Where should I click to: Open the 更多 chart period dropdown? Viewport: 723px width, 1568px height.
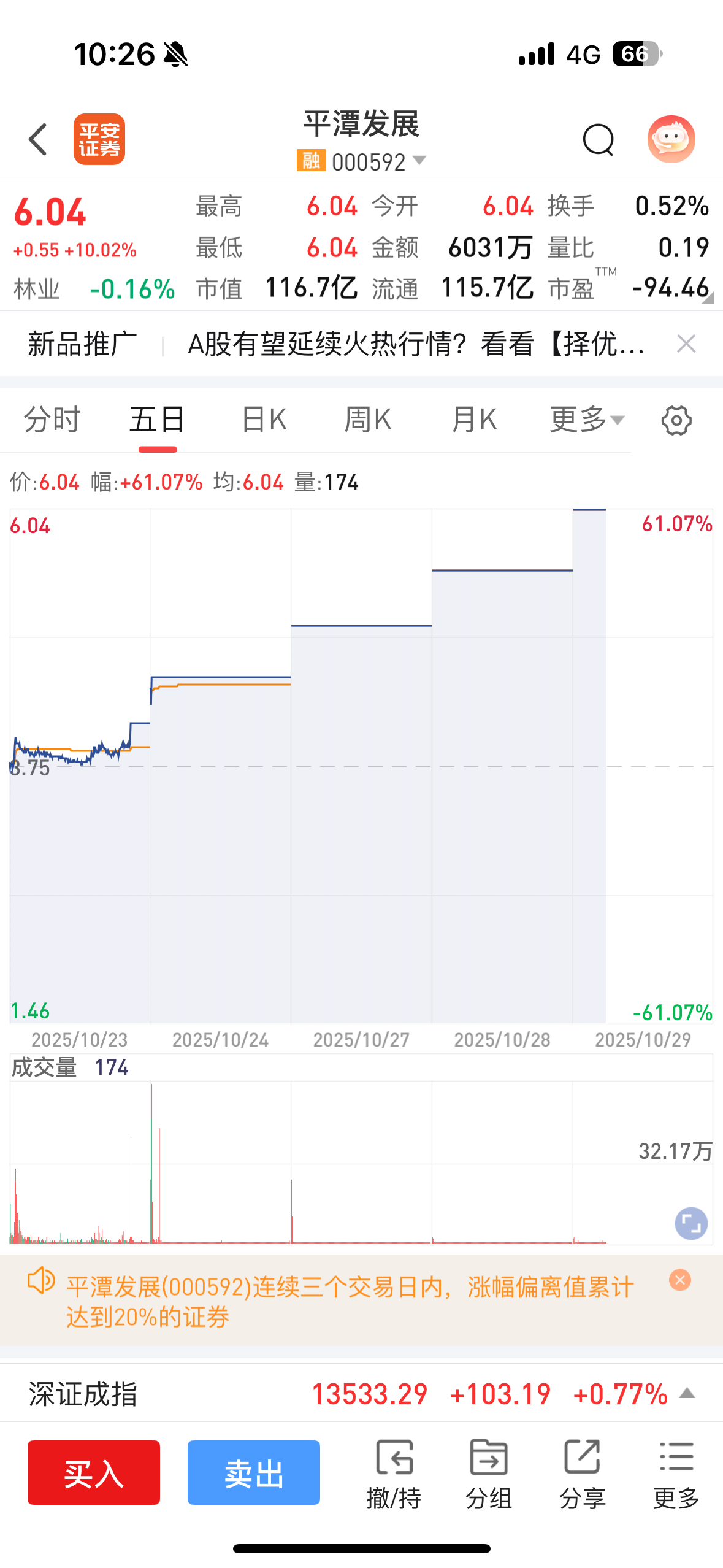(587, 420)
